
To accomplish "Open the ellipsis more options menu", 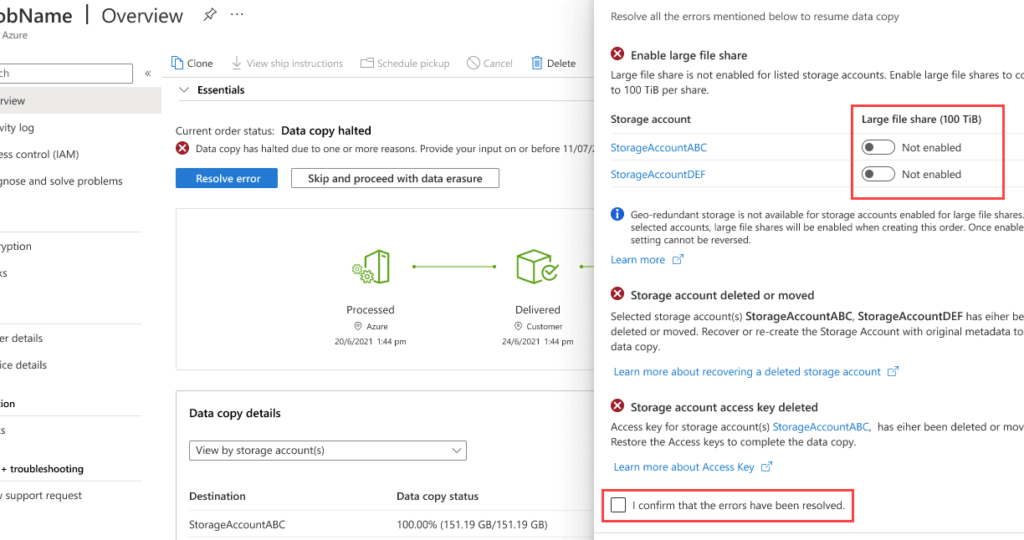I will (237, 14).
